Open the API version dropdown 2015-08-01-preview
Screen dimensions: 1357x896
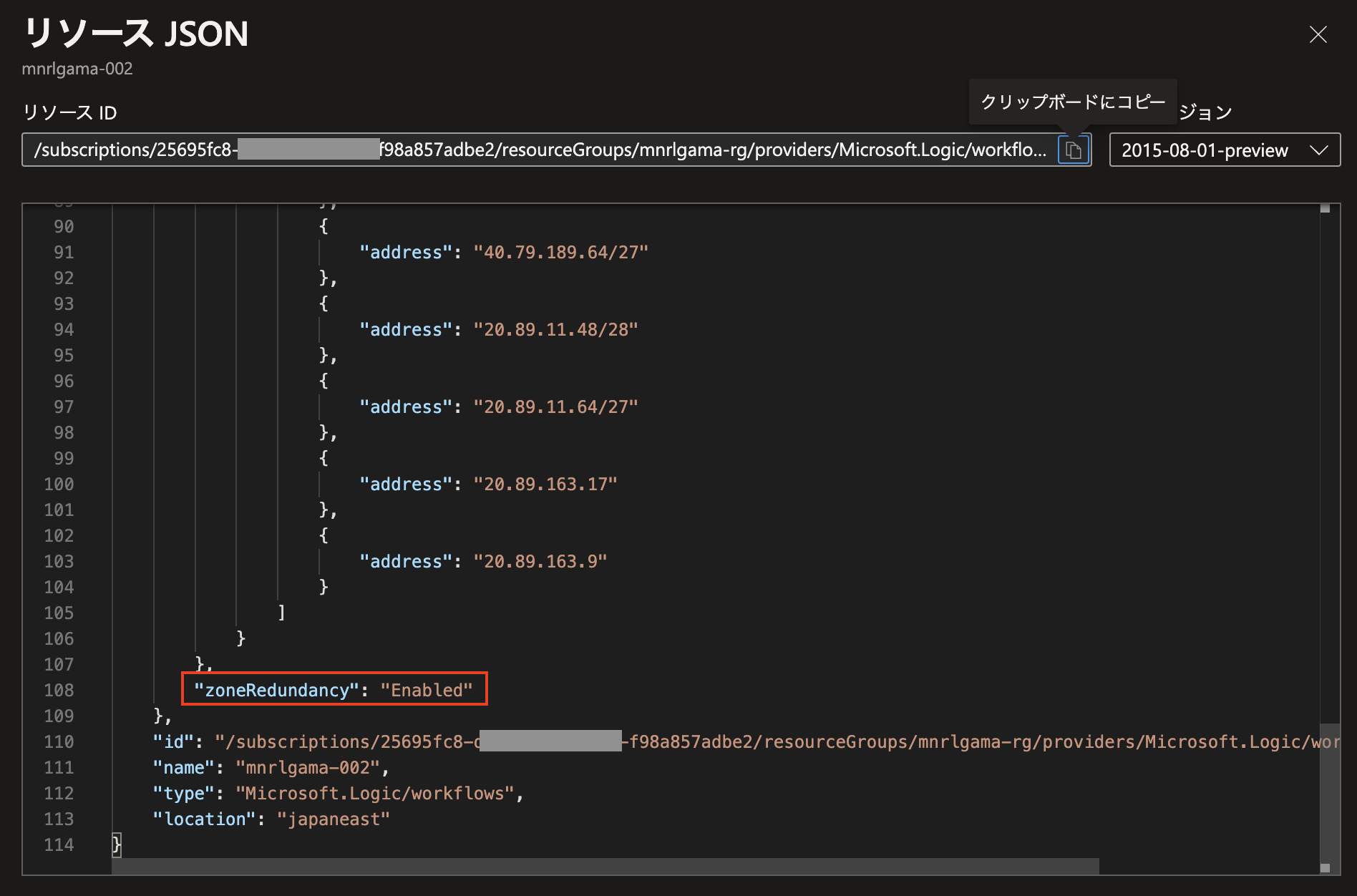coord(1225,150)
